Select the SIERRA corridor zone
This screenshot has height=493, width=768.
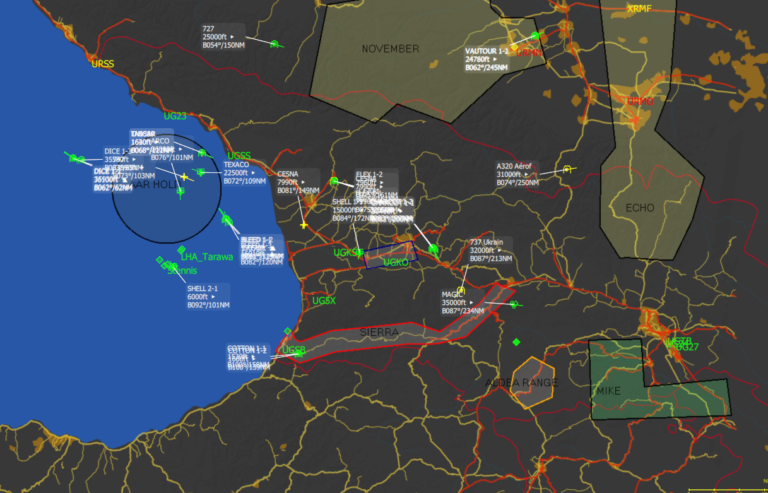(x=400, y=332)
